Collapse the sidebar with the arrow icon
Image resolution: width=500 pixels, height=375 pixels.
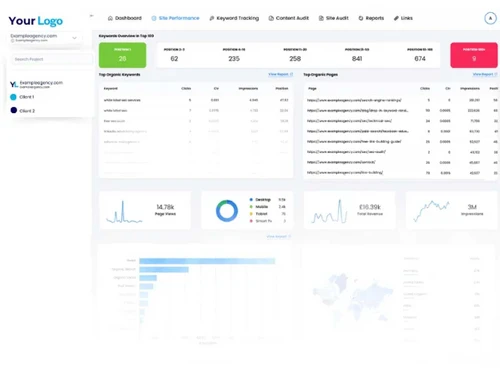tap(91, 16)
